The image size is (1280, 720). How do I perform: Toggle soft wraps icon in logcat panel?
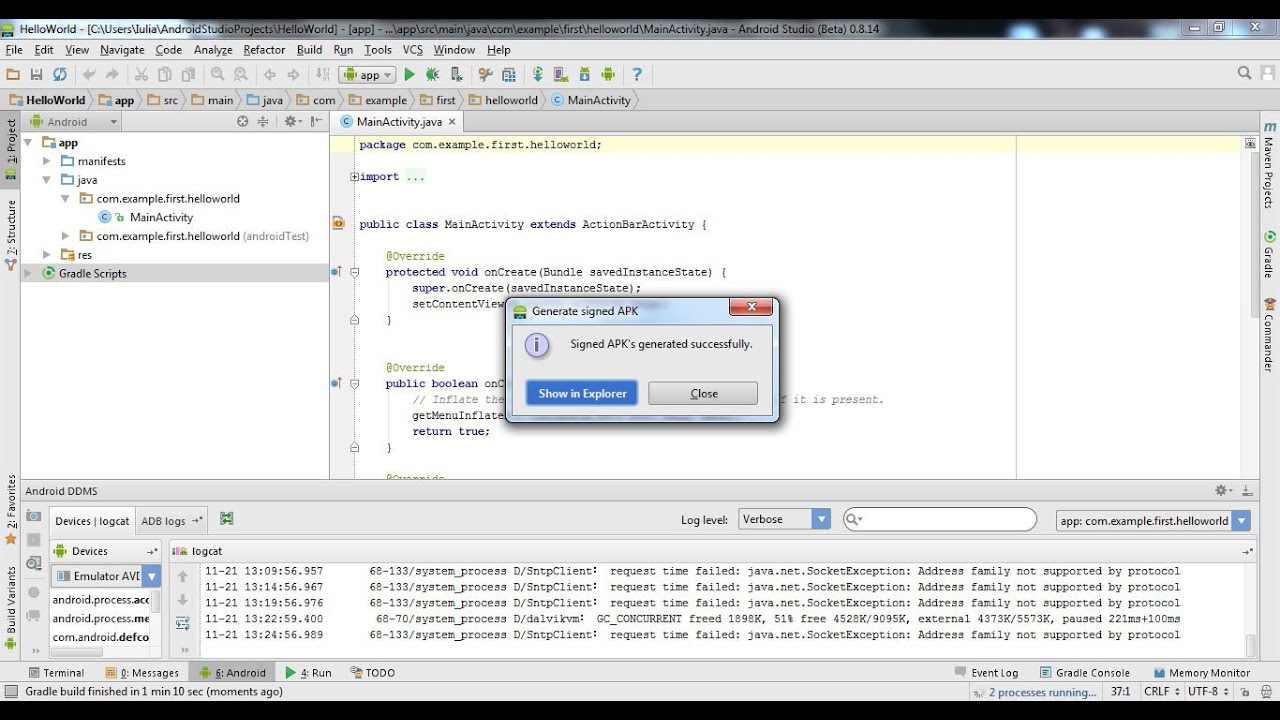pos(182,623)
